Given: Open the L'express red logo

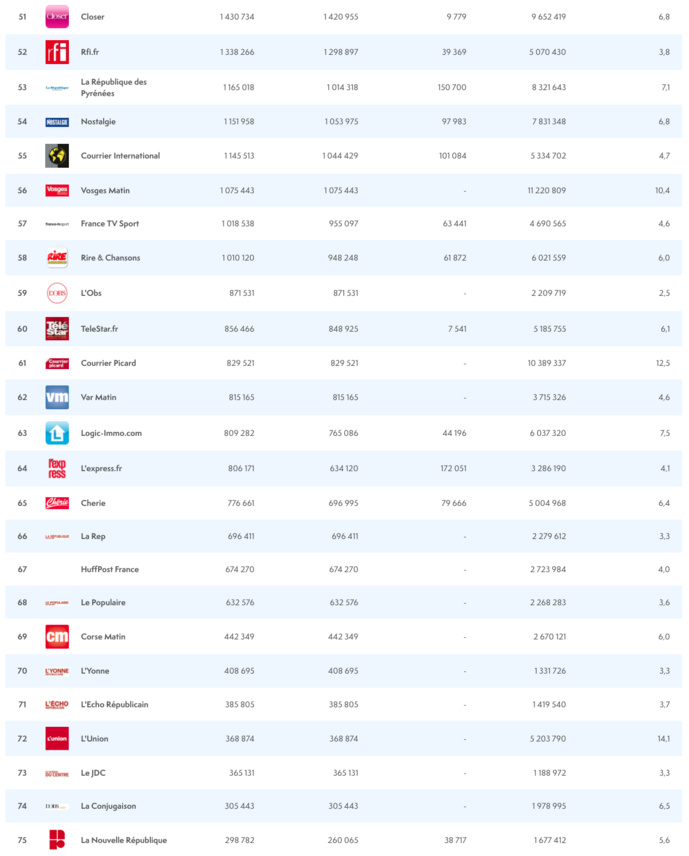Looking at the screenshot, I should click(x=57, y=468).
